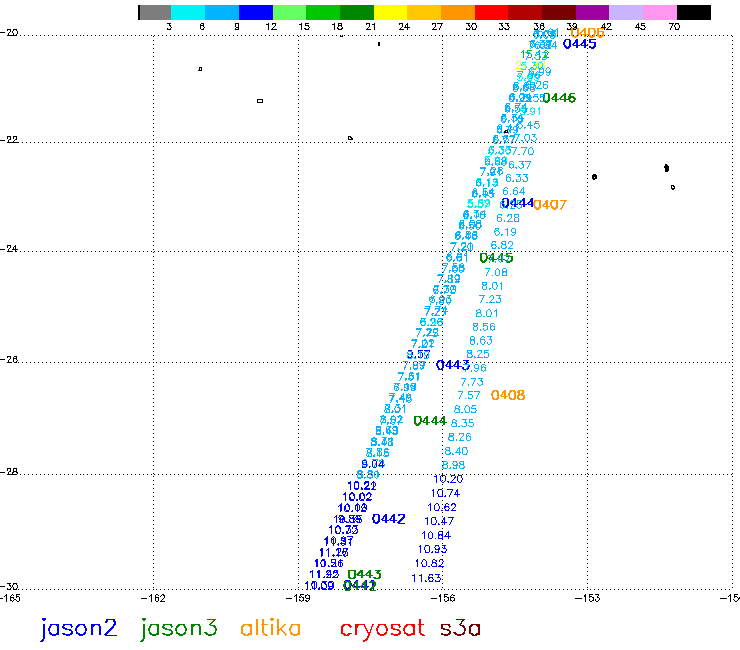
Task: Select the value 6.19 on right track
Action: (x=505, y=232)
